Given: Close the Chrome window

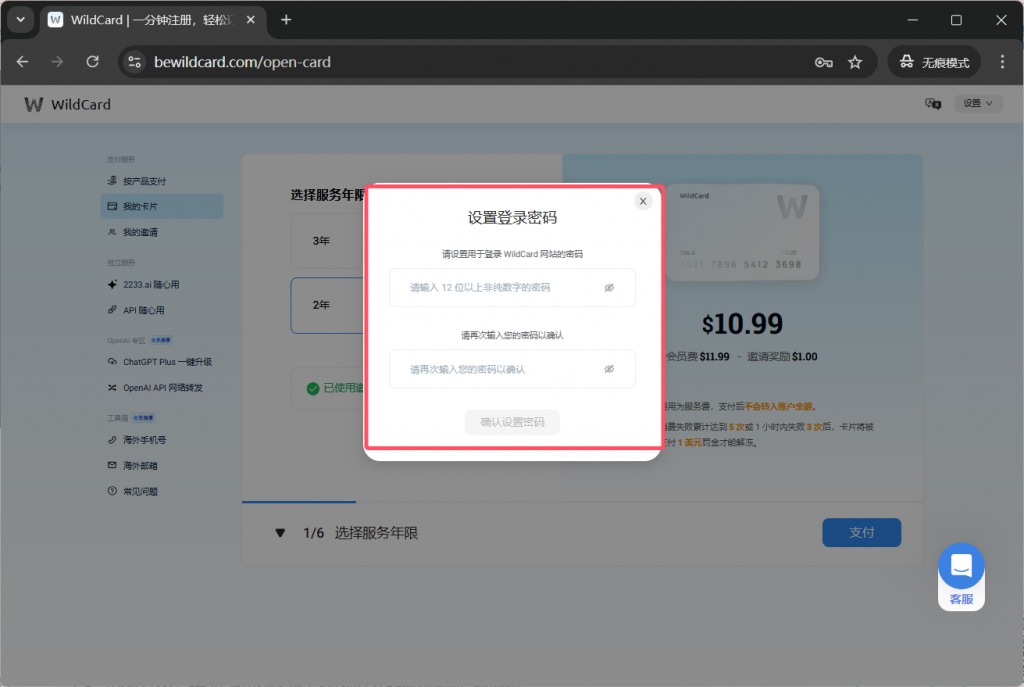Looking at the screenshot, I should [1001, 20].
